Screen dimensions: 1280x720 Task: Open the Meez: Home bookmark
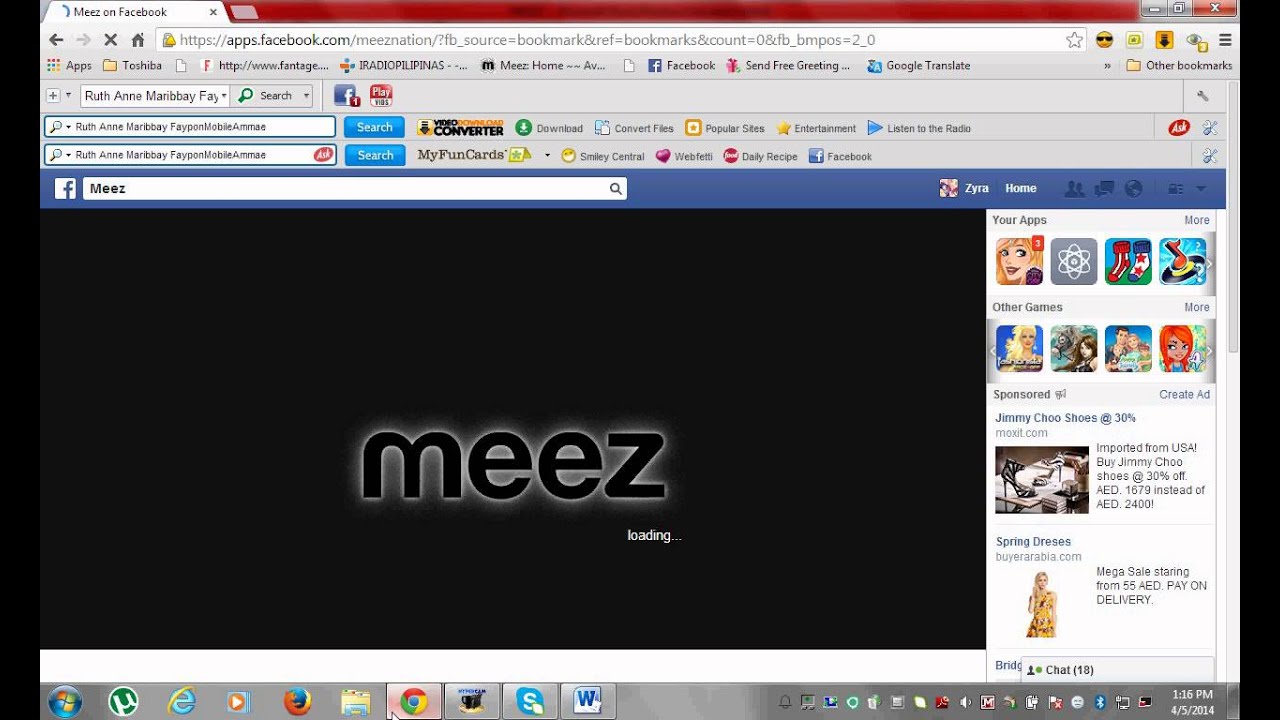(543, 66)
